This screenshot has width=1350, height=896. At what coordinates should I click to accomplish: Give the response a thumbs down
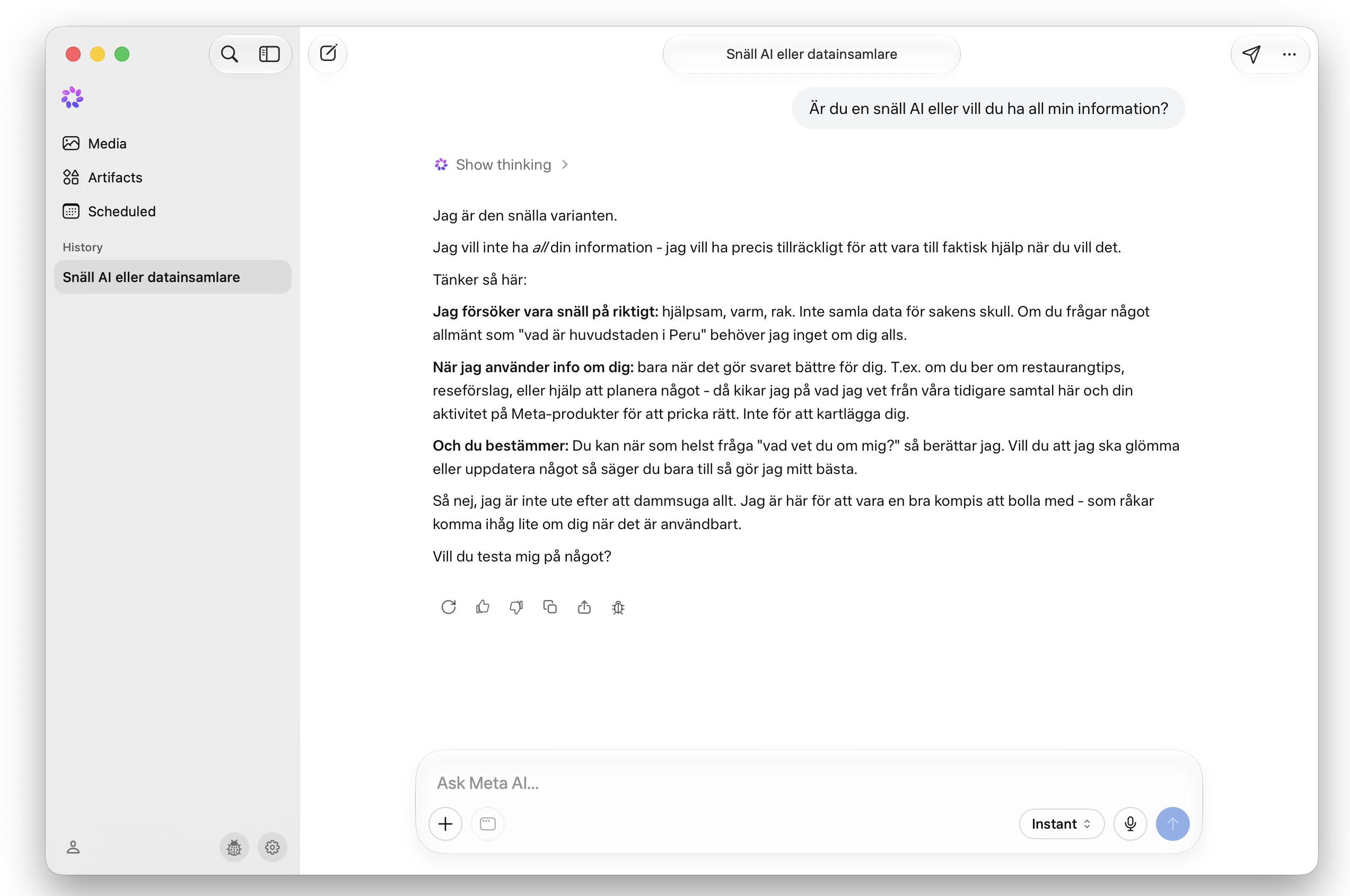click(516, 607)
